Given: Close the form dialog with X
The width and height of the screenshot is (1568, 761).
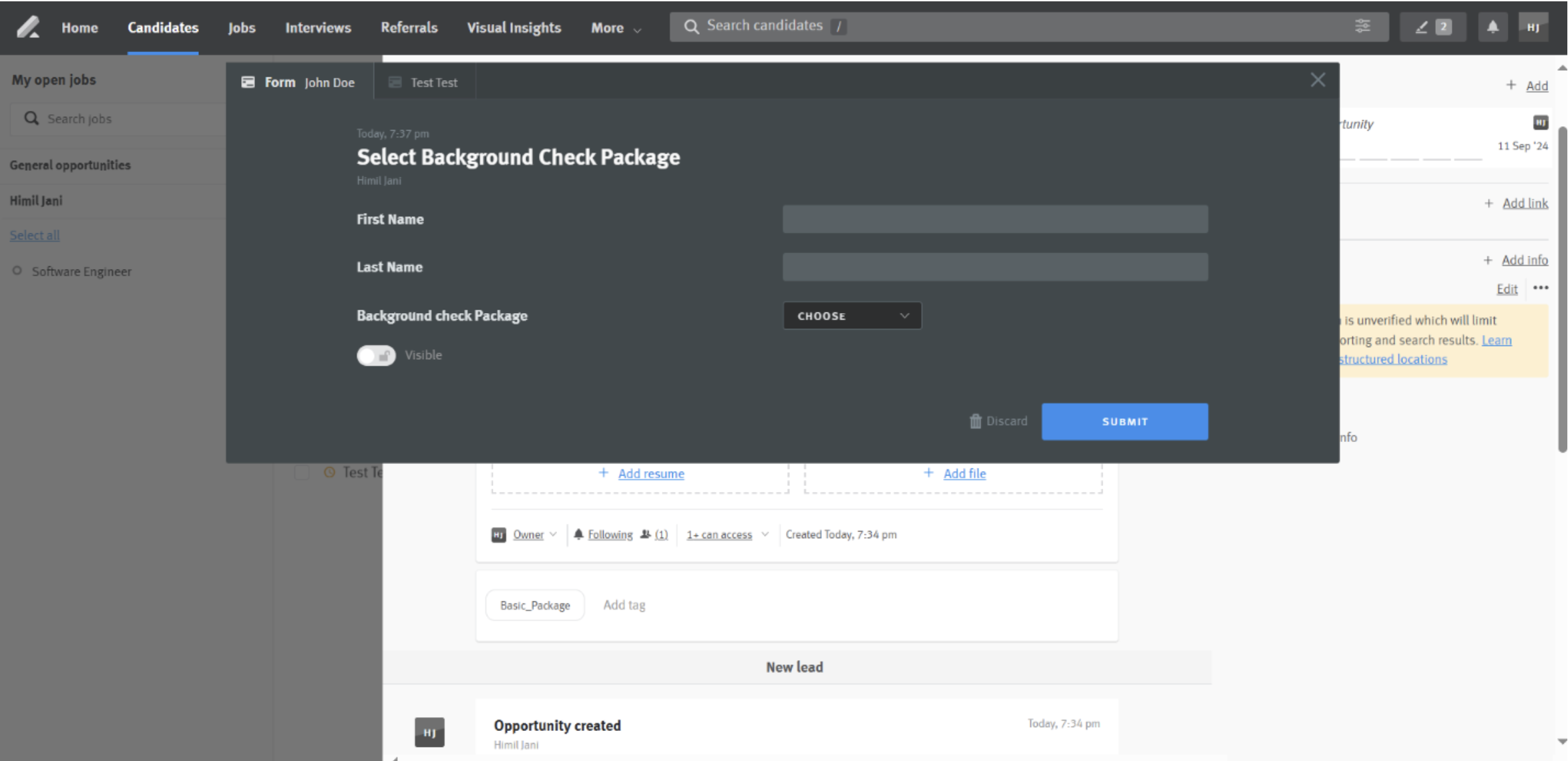Looking at the screenshot, I should (1318, 80).
